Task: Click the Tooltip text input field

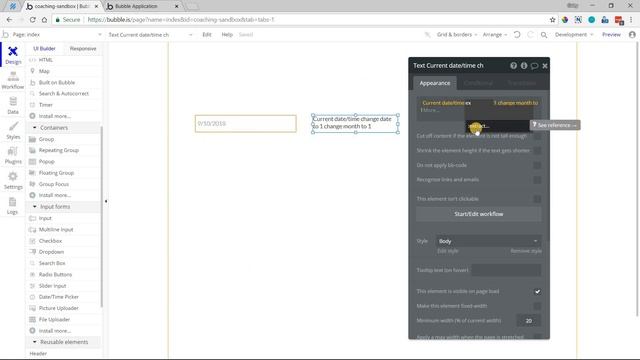Action: tap(506, 270)
